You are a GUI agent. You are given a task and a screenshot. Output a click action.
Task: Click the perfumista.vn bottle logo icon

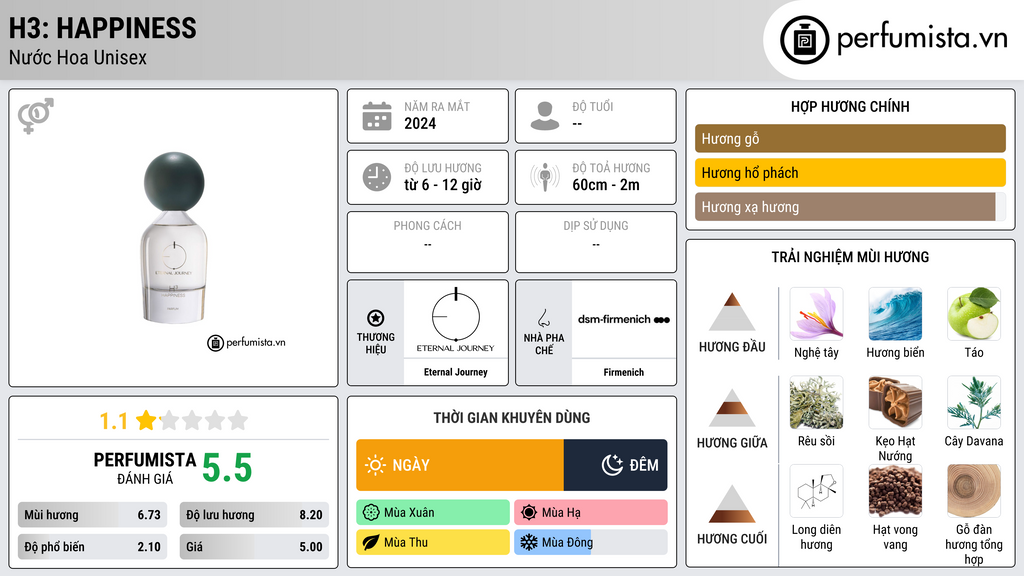pyautogui.click(x=804, y=40)
